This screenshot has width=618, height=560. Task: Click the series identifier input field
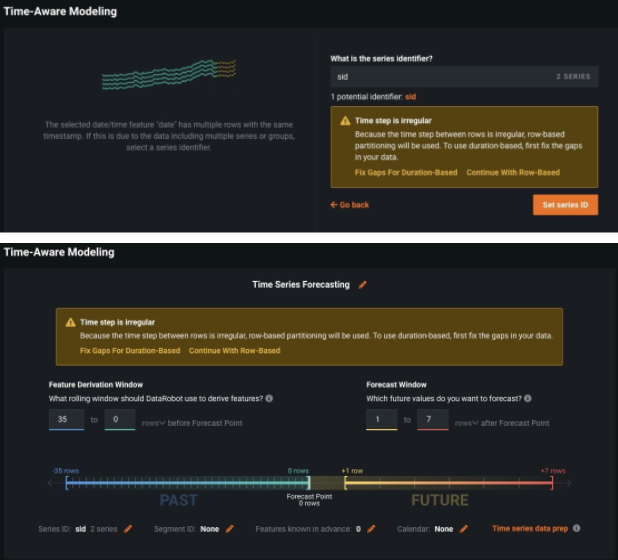[440, 76]
